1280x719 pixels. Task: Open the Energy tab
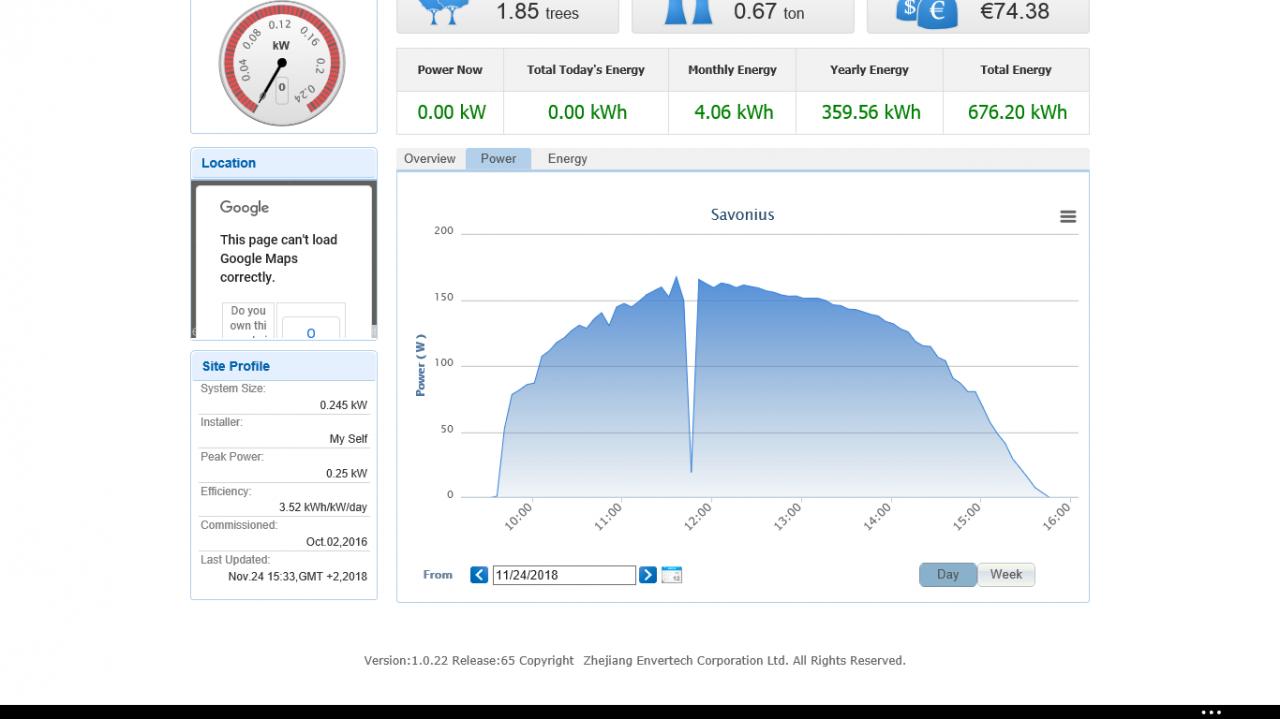567,159
